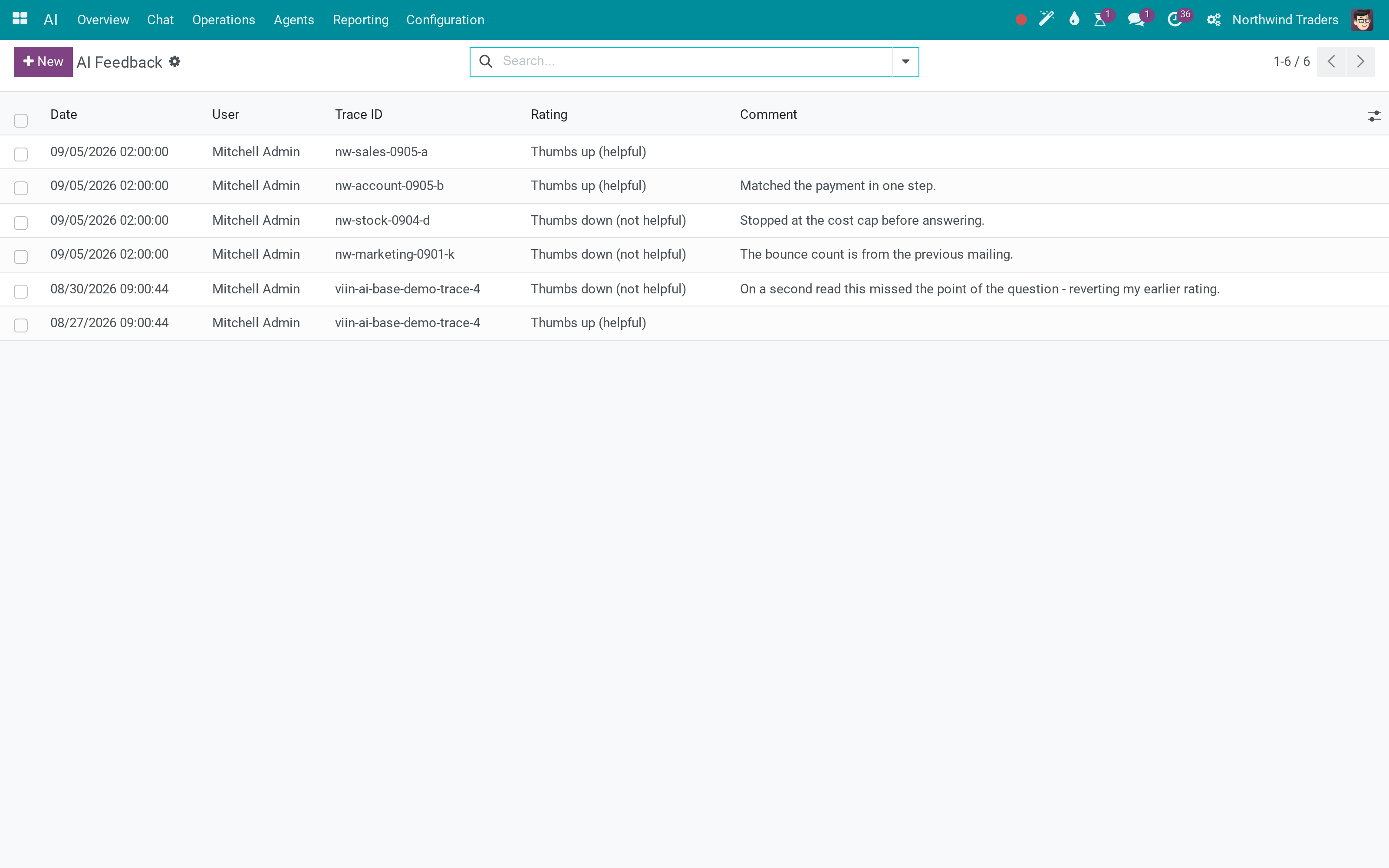Open trace nw-sales-0905-a cell
Screen dimensions: 1389x868
click(x=381, y=151)
